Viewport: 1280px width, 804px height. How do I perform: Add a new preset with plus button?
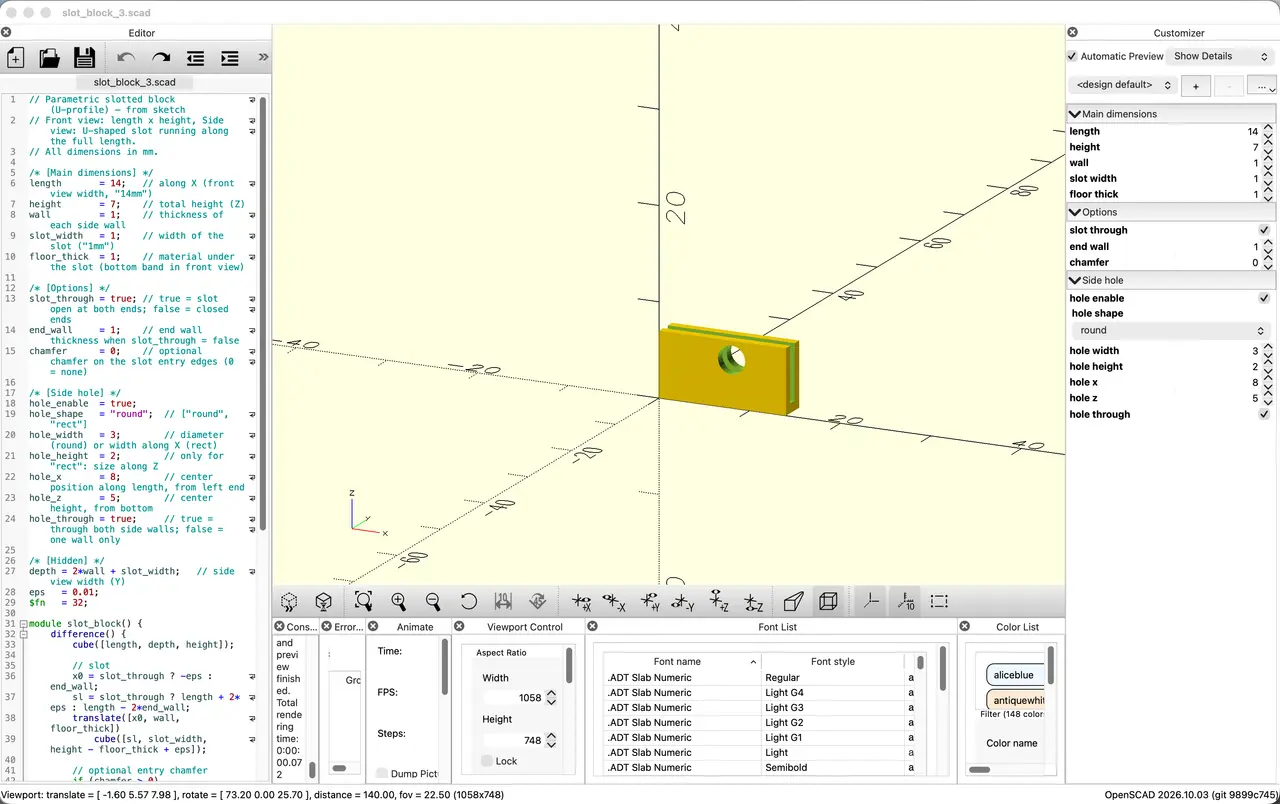click(1196, 86)
